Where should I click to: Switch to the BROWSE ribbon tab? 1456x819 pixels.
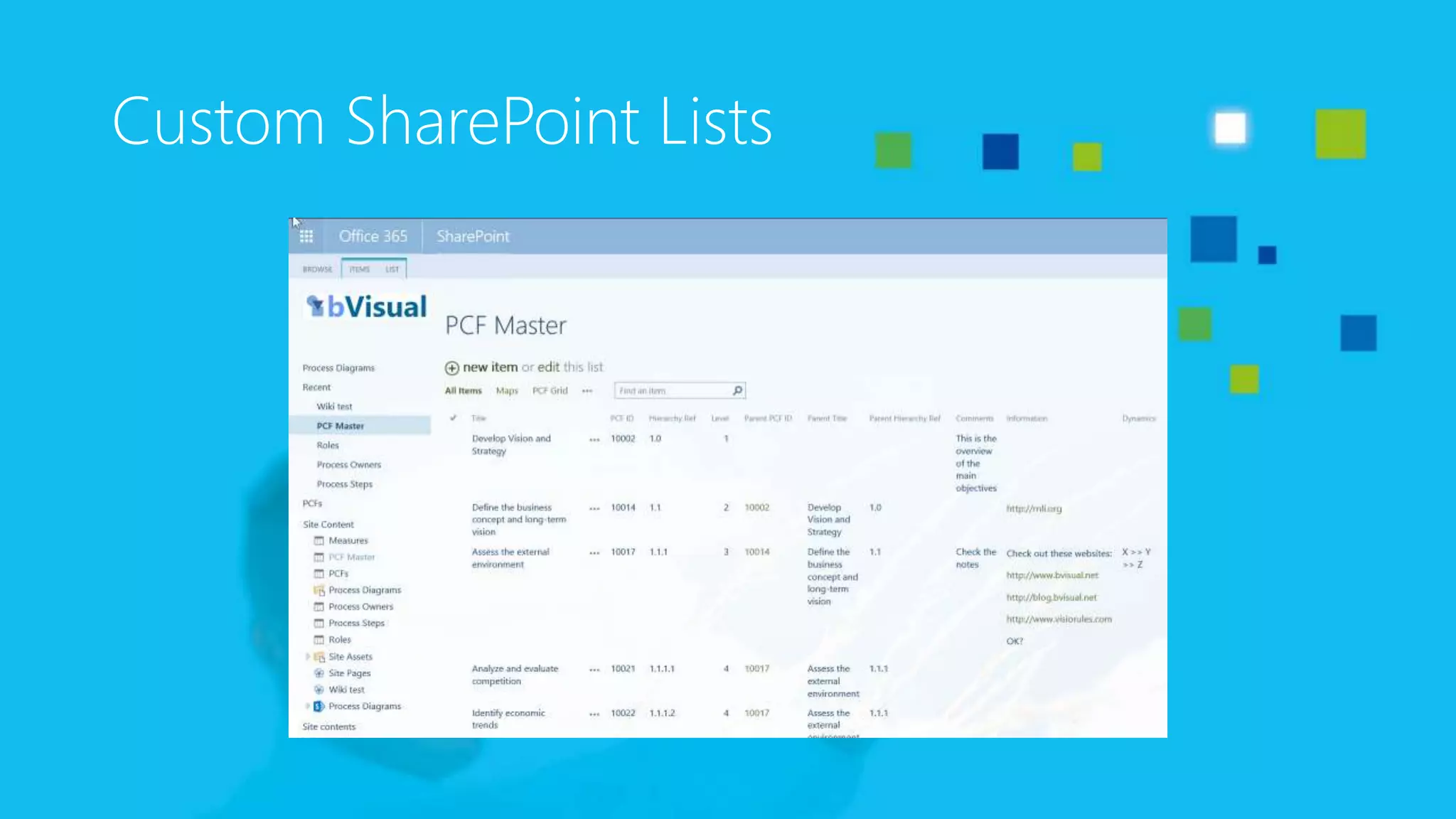click(x=317, y=269)
